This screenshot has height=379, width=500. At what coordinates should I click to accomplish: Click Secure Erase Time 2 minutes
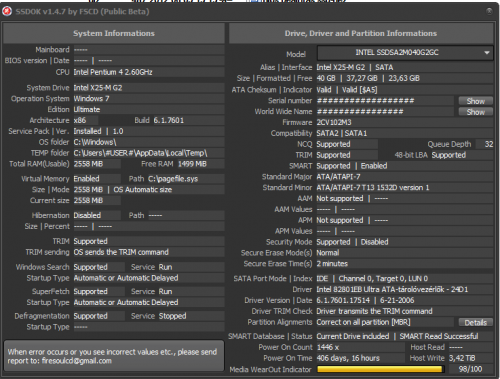tap(332, 264)
